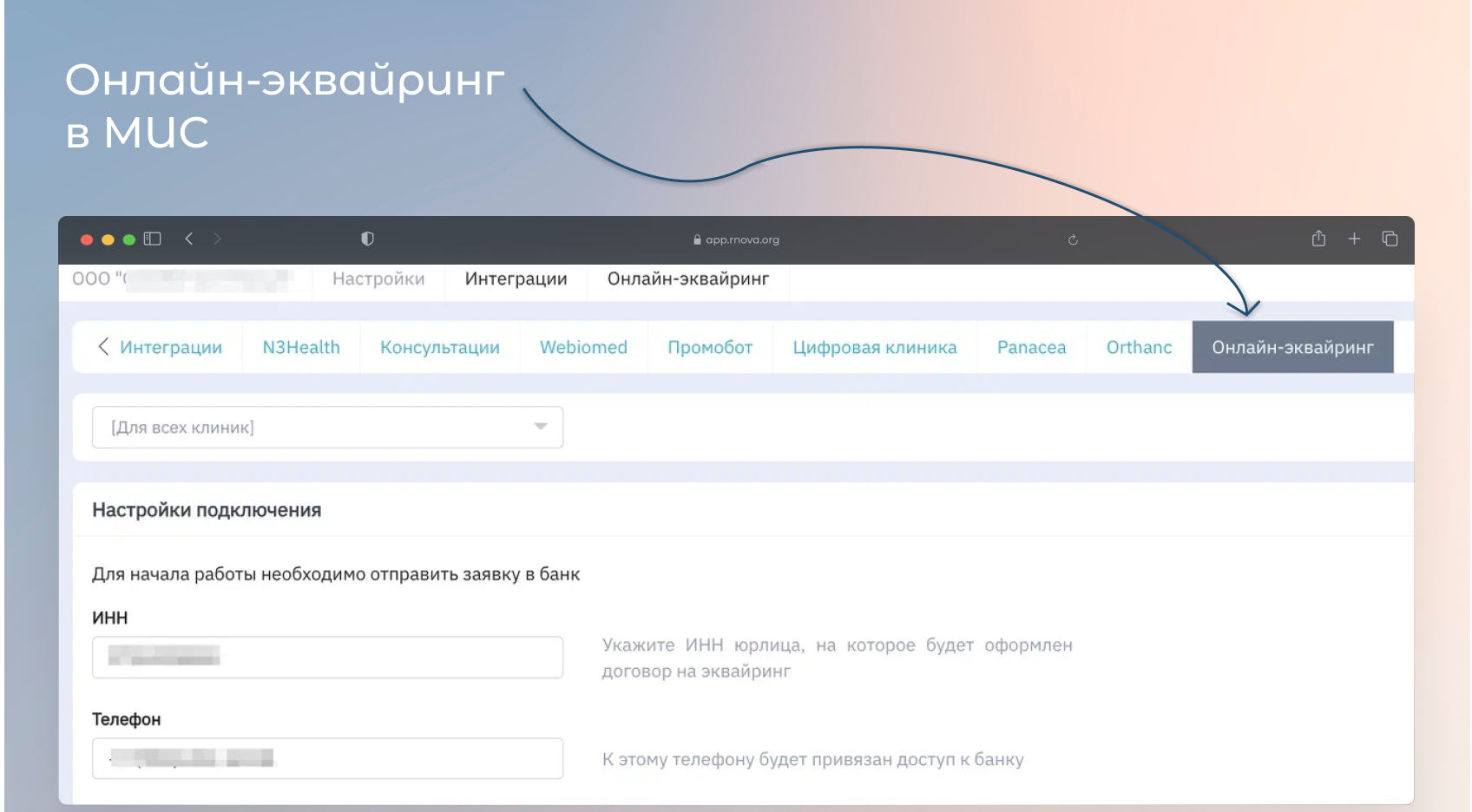Open the Промобот tab
The image size is (1472, 812).
[709, 347]
